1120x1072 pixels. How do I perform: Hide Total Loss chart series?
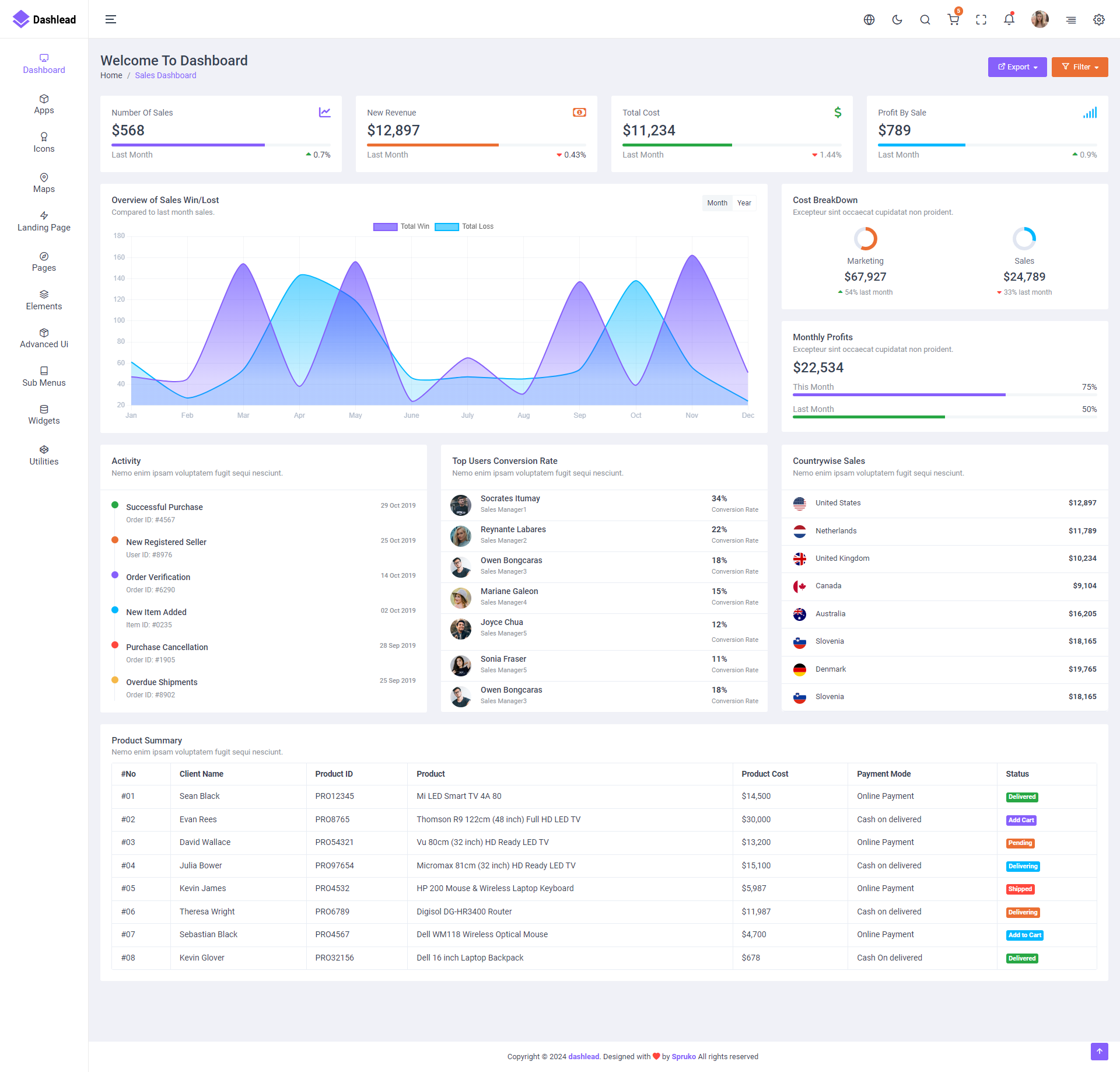click(x=447, y=227)
